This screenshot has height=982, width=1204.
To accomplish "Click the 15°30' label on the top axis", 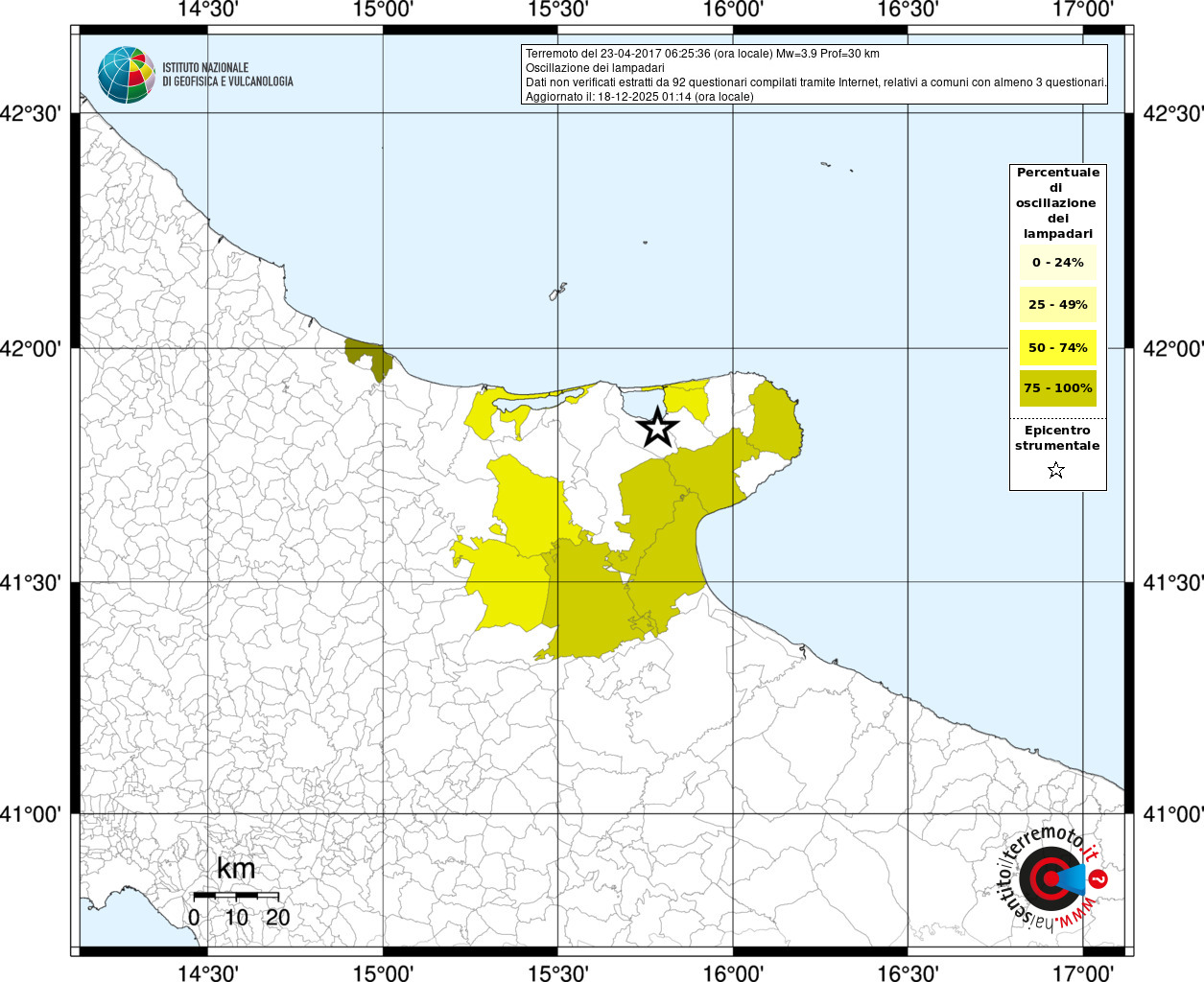I will pos(557,11).
